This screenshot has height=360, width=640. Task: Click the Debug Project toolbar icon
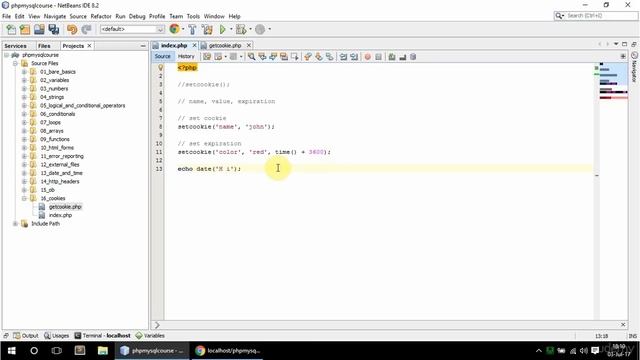tap(241, 29)
